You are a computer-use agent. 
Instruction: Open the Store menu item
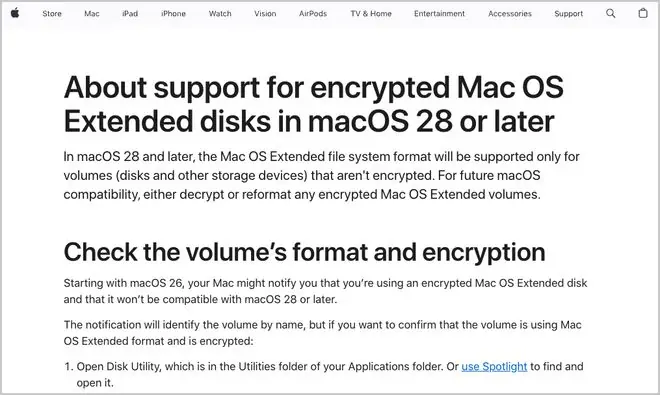(x=52, y=13)
